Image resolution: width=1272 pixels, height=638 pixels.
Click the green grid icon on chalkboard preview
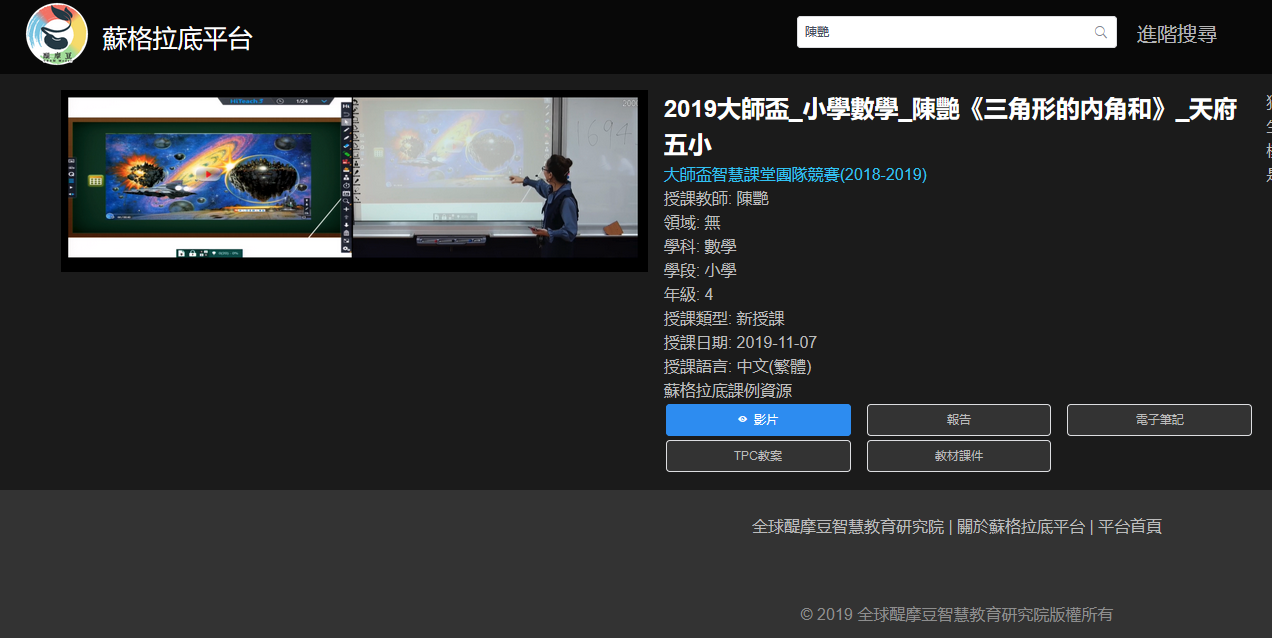97,180
